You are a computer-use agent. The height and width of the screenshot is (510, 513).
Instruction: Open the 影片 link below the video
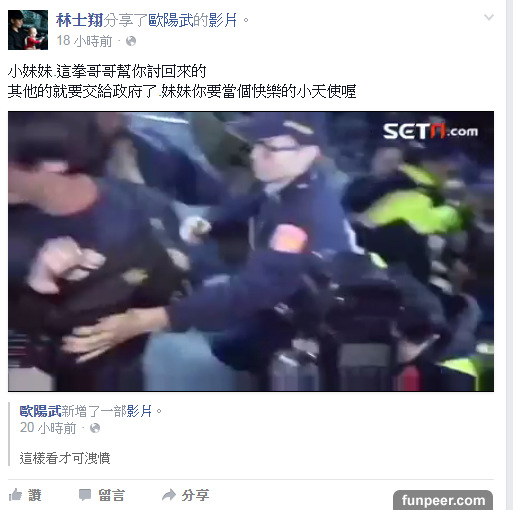coord(139,411)
